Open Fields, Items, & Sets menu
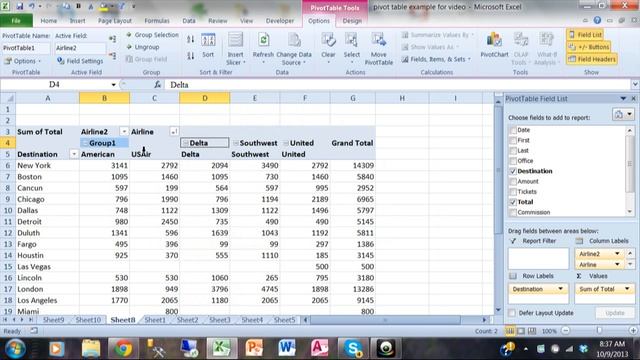The height and width of the screenshot is (360, 640). 437,59
